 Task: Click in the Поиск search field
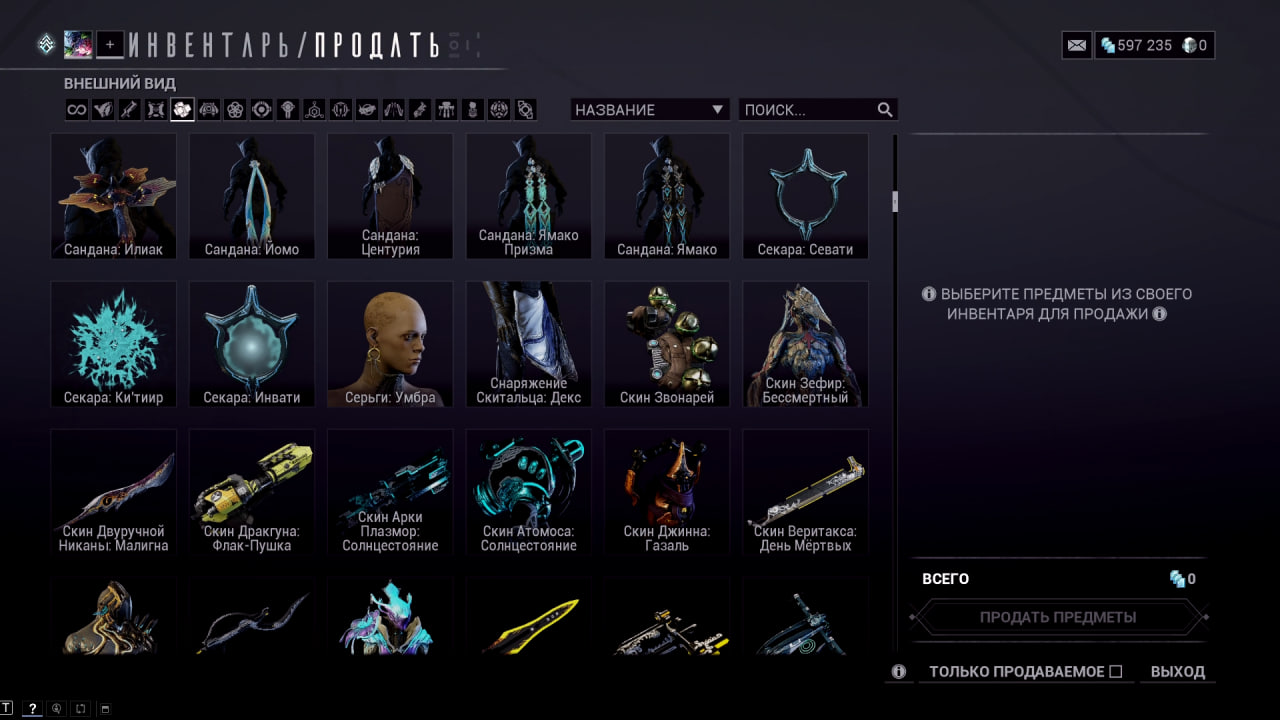click(x=808, y=110)
